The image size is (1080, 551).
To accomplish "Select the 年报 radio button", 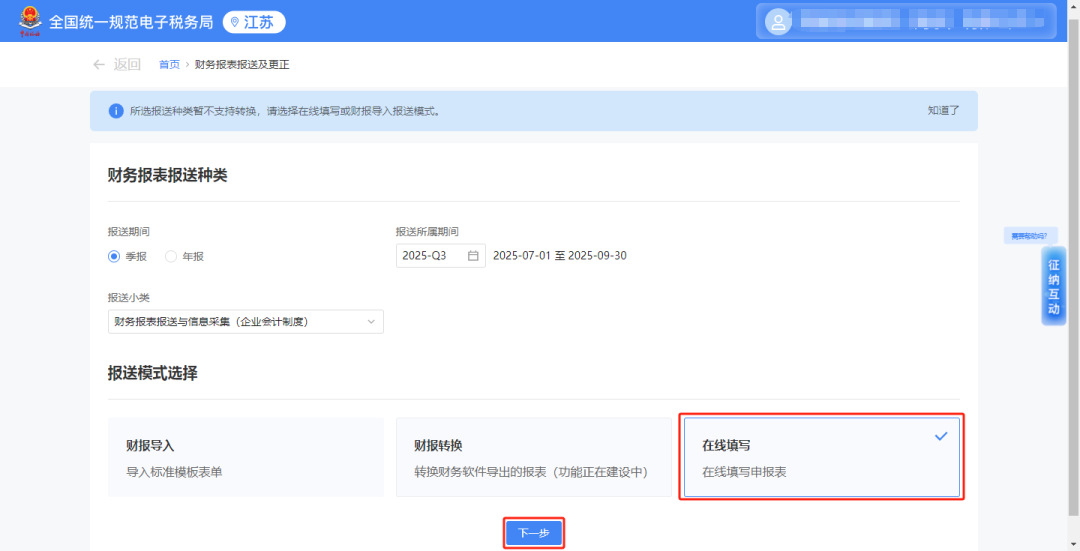I will (x=171, y=257).
